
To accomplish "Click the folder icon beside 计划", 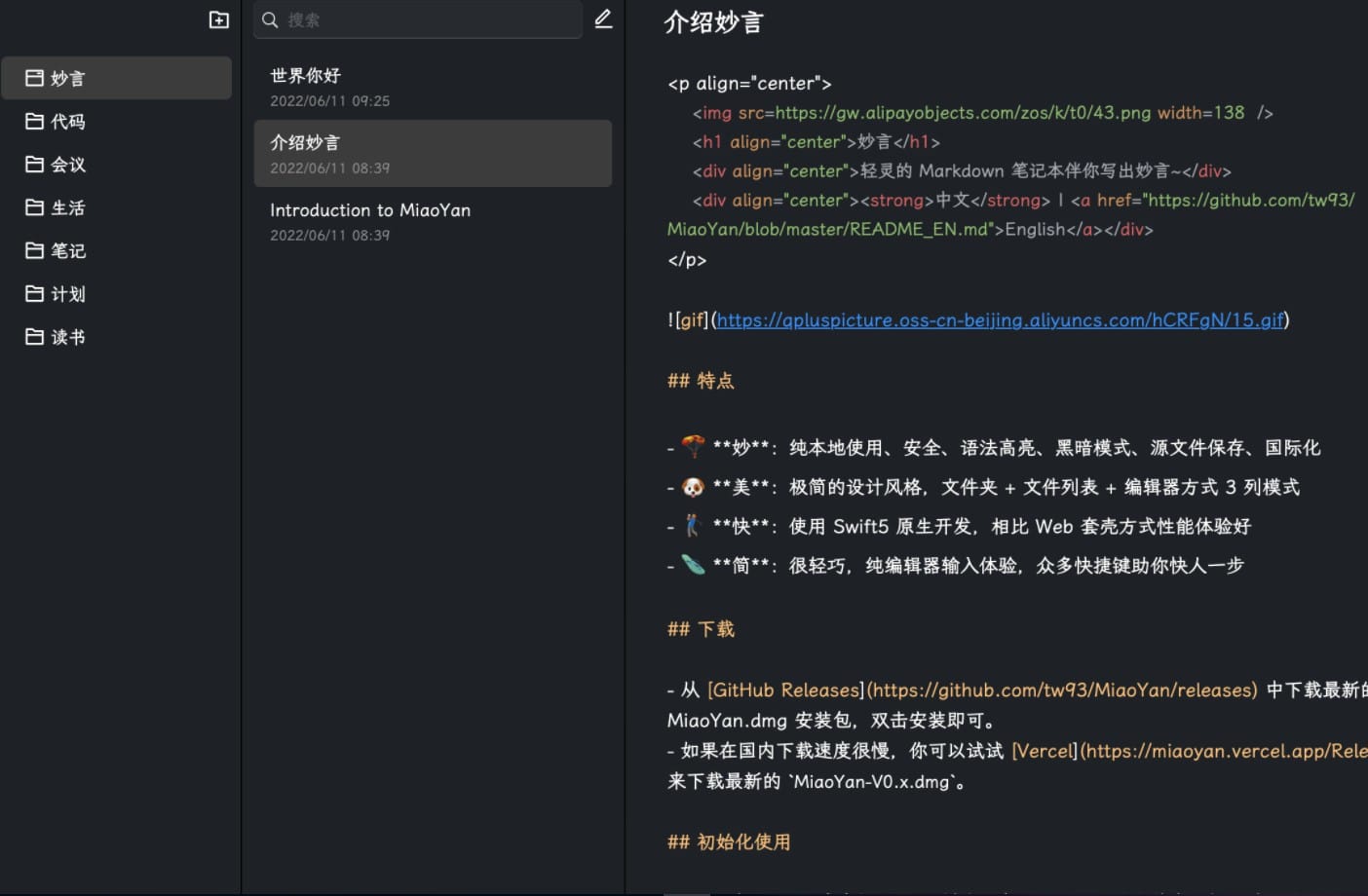I will (34, 293).
